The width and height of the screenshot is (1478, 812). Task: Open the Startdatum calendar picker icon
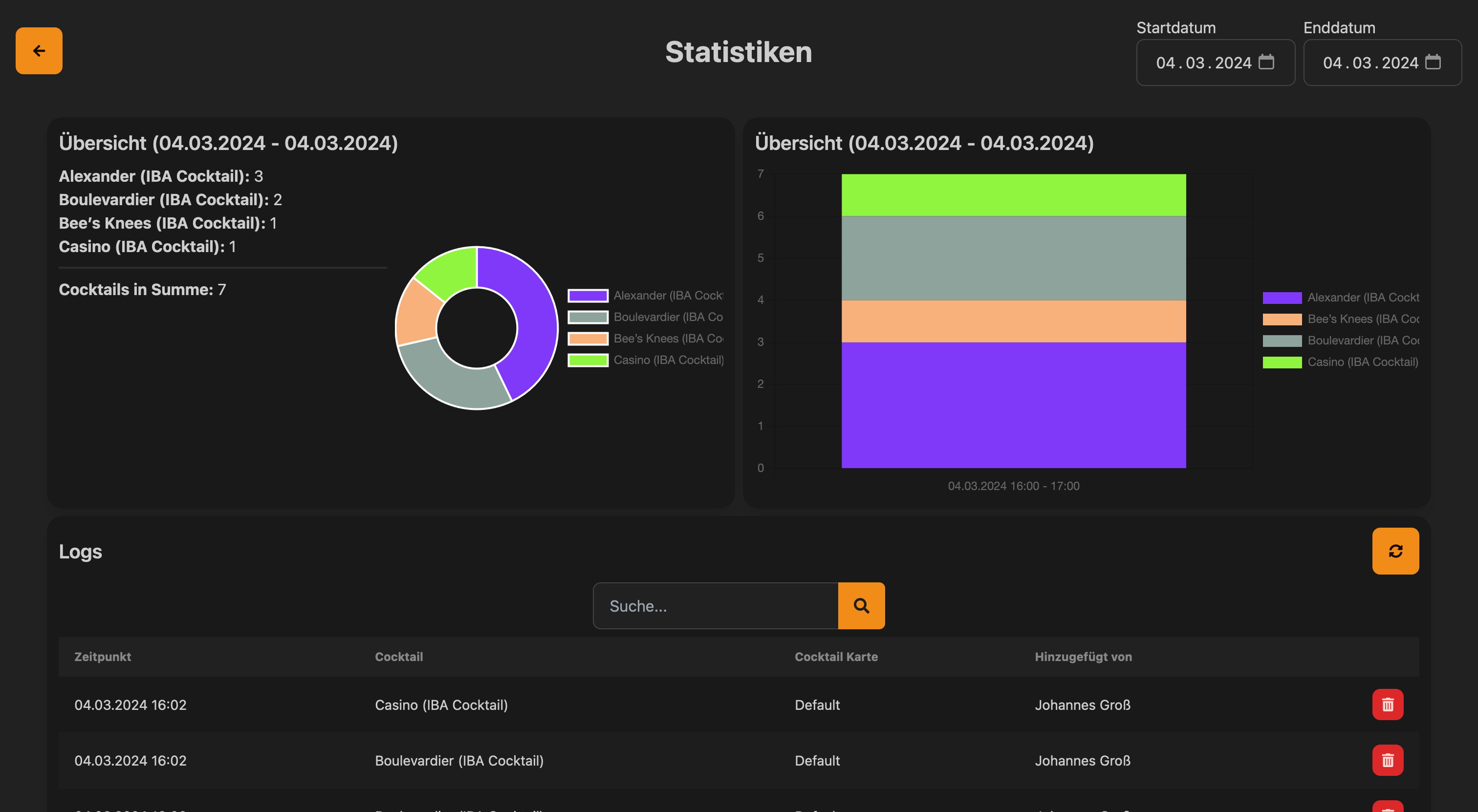[x=1266, y=62]
